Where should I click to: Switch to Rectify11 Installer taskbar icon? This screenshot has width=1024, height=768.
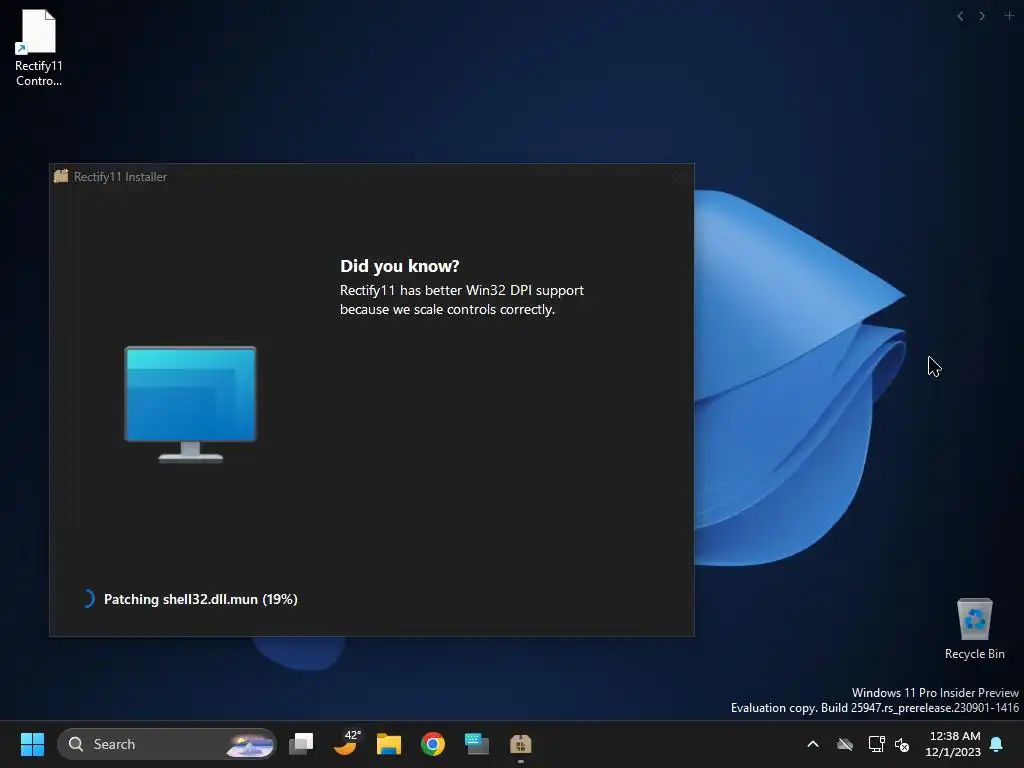pos(520,744)
